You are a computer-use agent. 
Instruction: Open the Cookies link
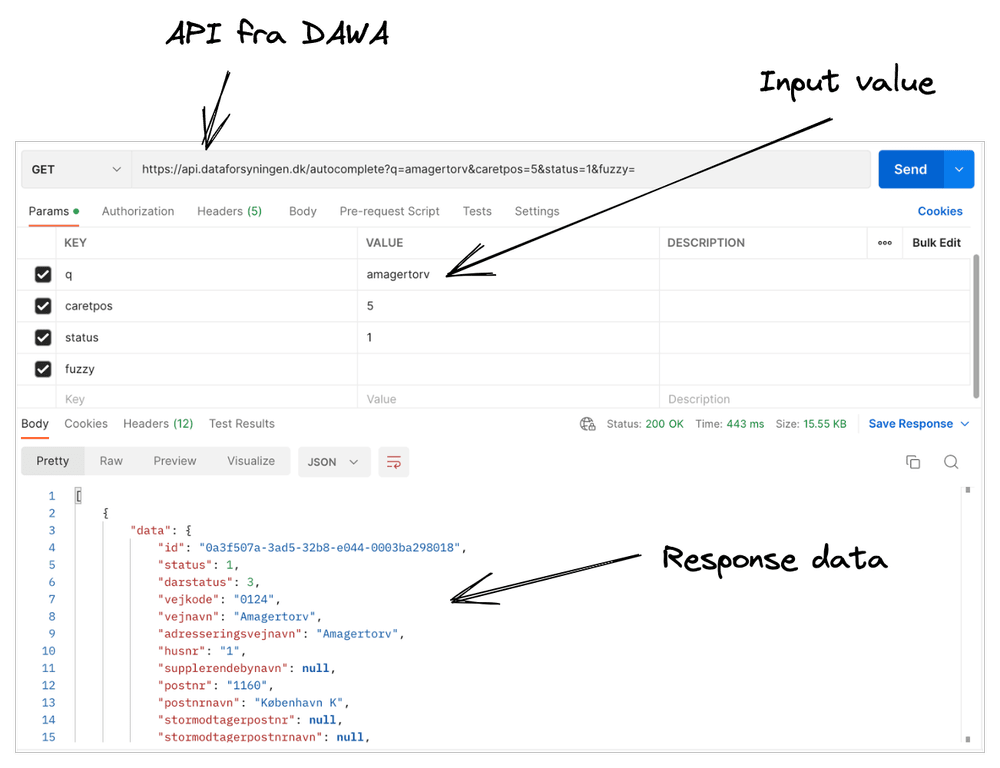coord(940,212)
